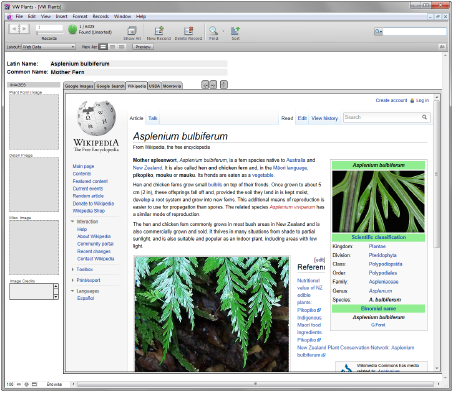Create a record with New Record
Image resolution: width=453 pixels, height=393 pixels.
[159, 31]
